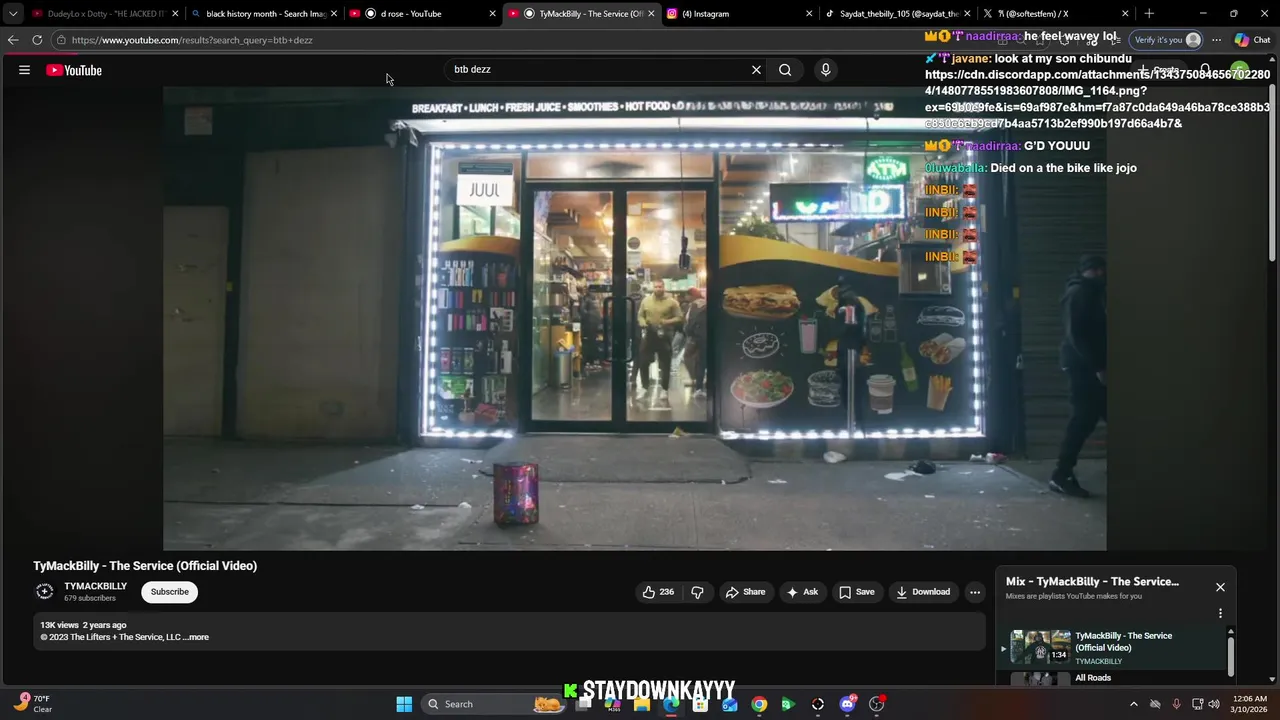
Task: Open the browser three-dot settings menu
Action: (1216, 40)
